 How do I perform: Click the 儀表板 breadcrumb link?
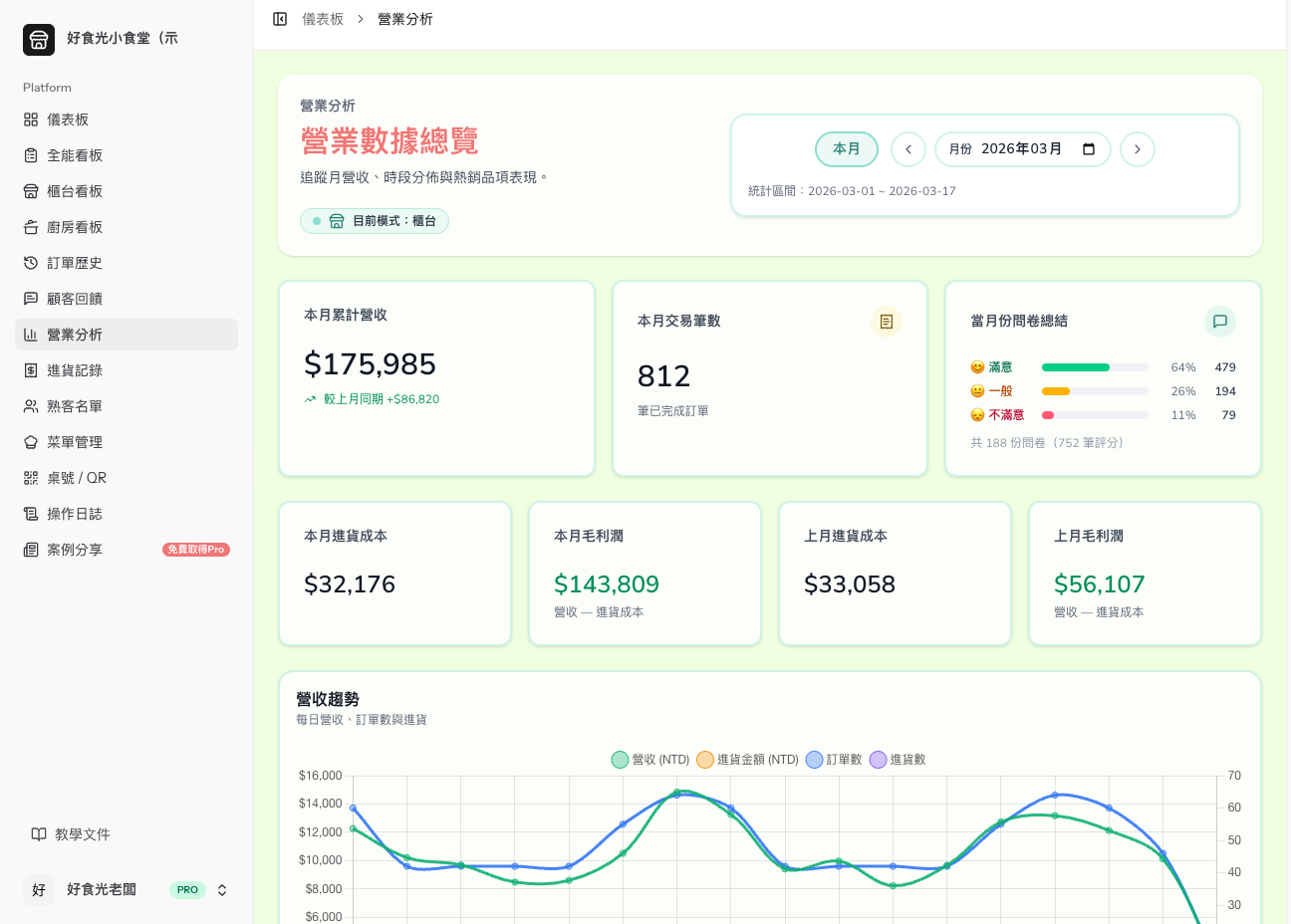click(x=323, y=19)
